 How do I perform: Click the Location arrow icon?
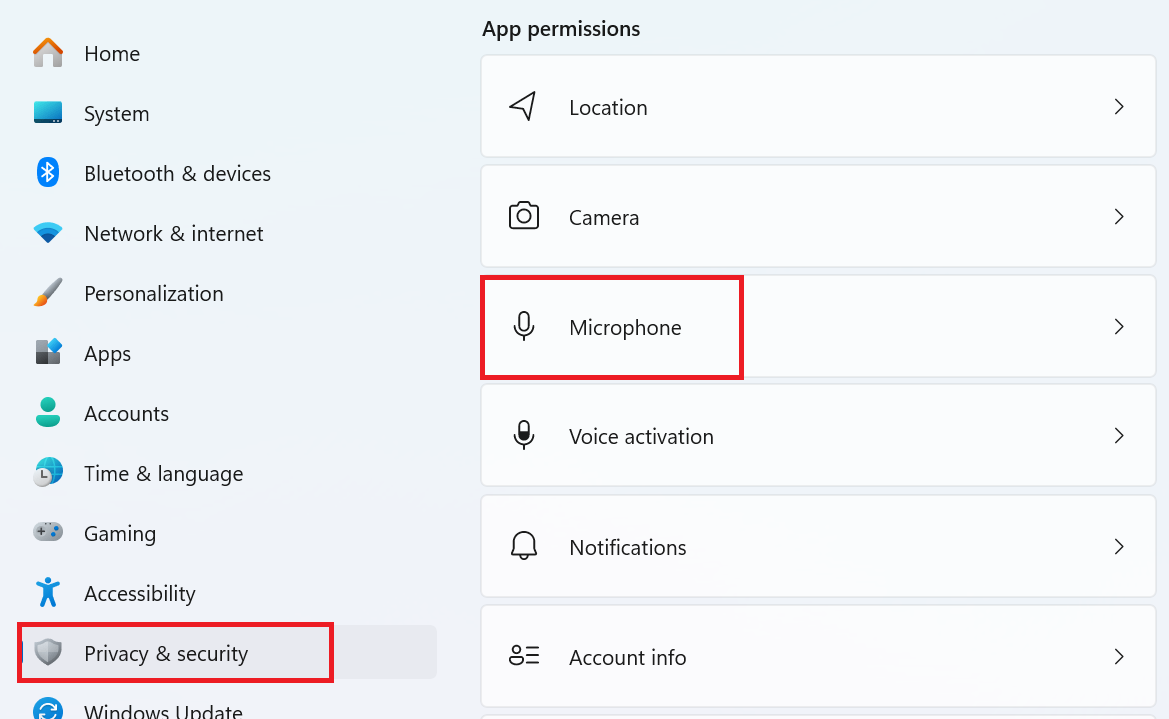click(x=523, y=107)
